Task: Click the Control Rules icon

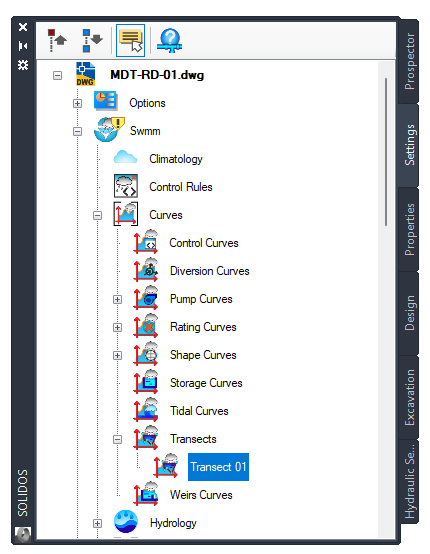Action: pos(125,186)
